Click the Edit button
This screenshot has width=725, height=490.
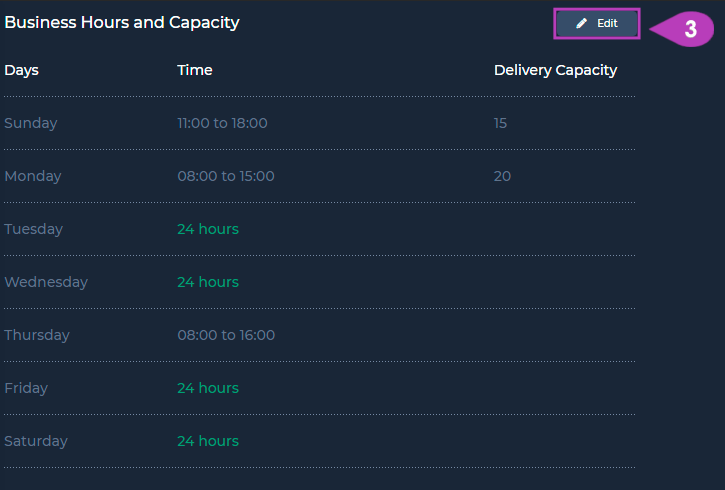(x=596, y=24)
